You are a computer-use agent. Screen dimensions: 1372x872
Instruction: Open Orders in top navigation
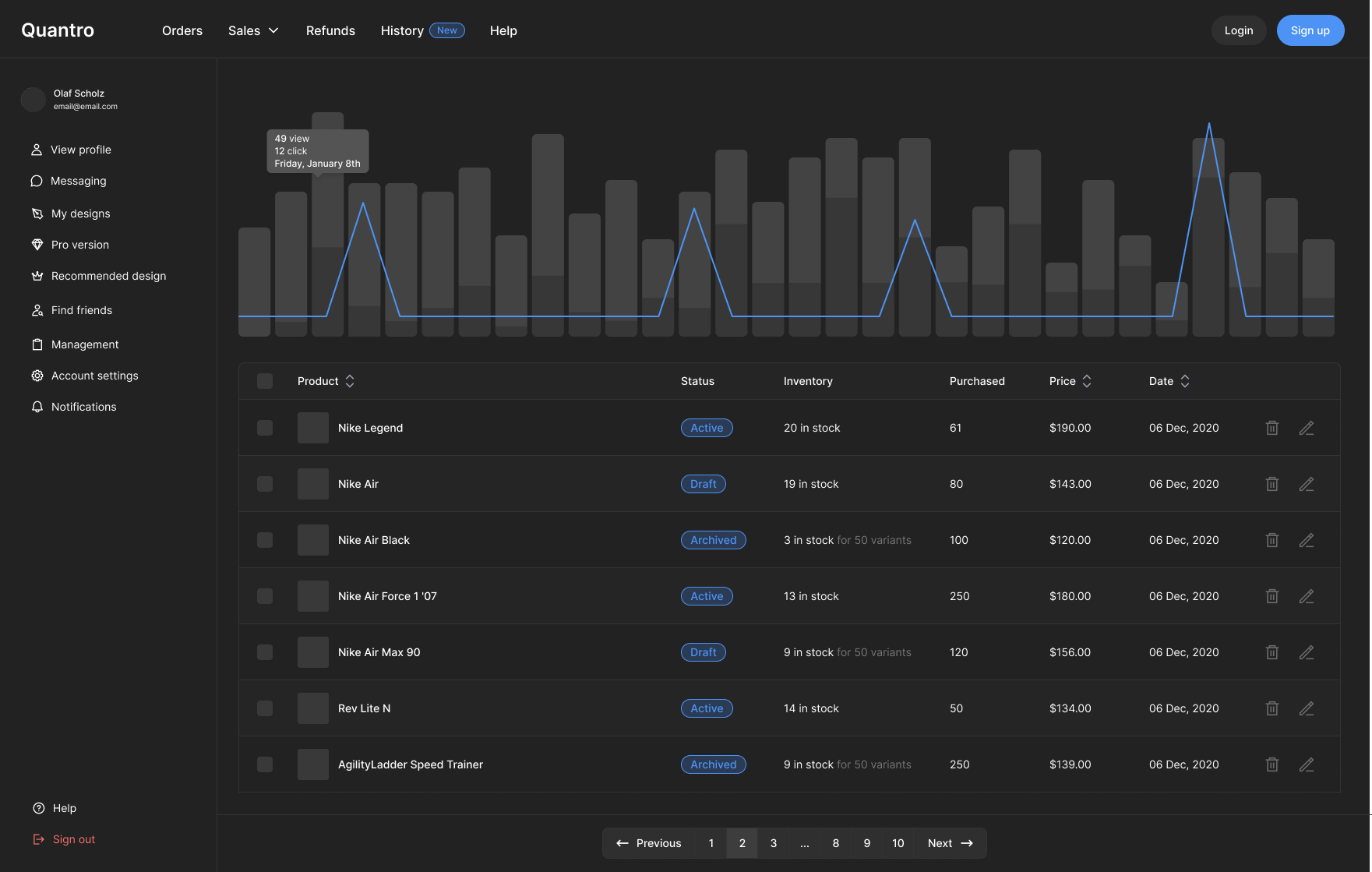[x=182, y=30]
